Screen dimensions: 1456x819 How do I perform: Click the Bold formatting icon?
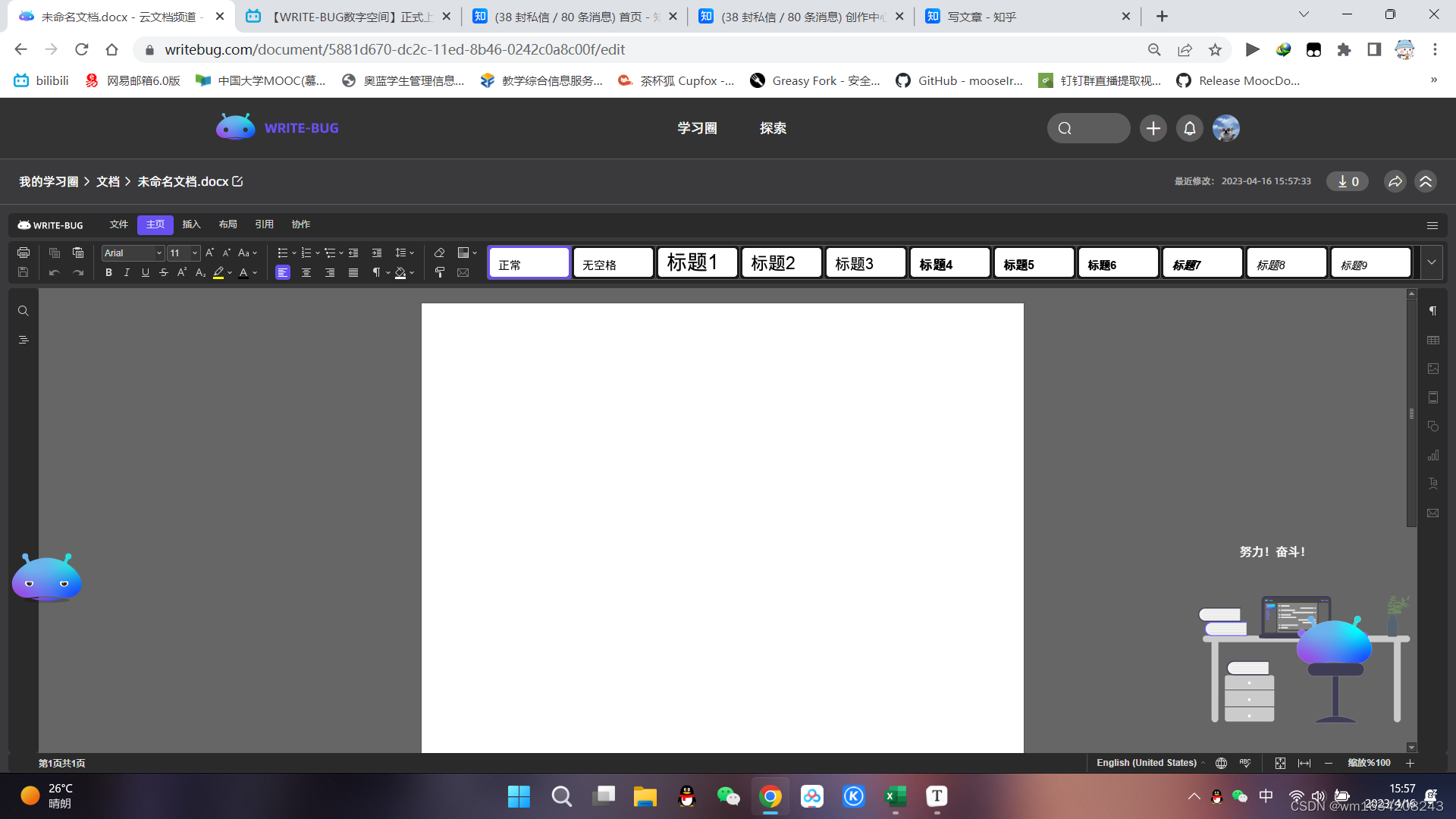(109, 272)
